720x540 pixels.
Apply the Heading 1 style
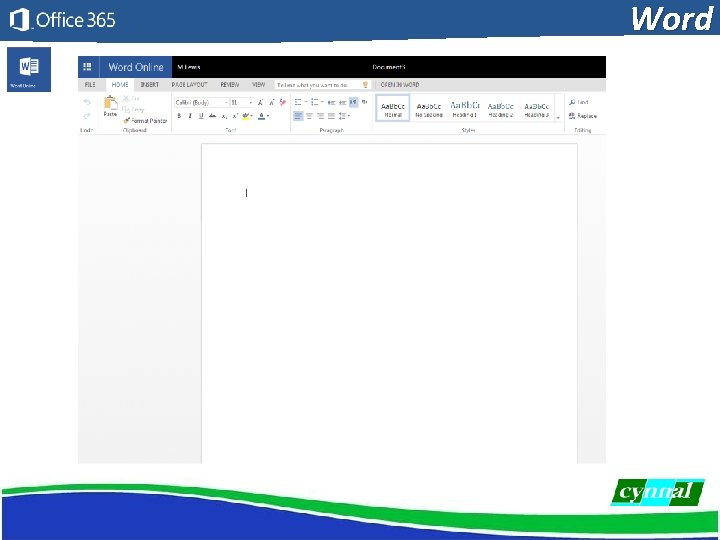465,109
